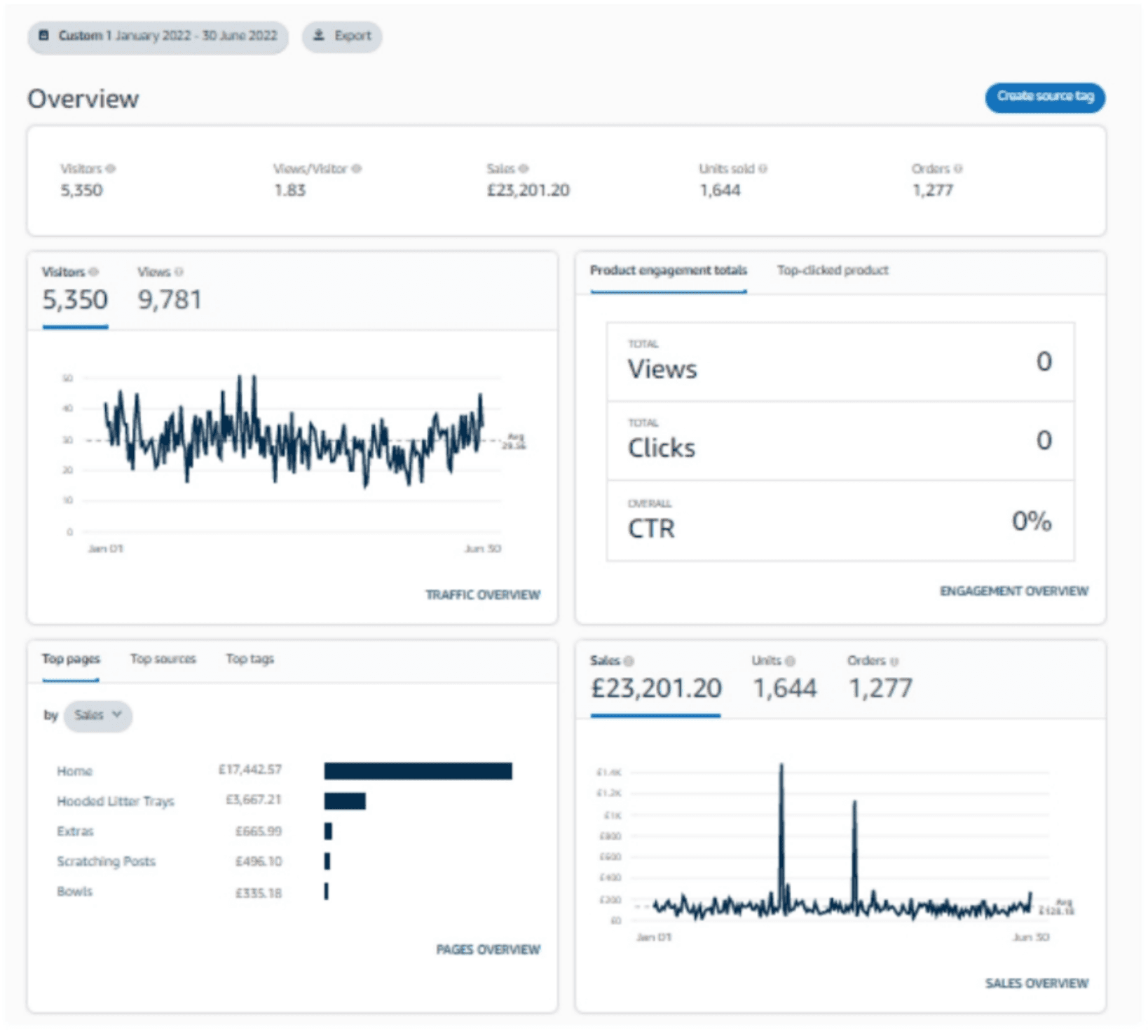Switch to the Top sources tab
1148x1036 pixels.
(x=163, y=659)
